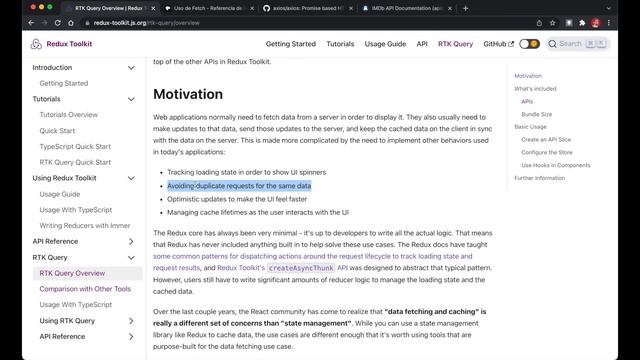Expand the Using RTK Query subsection
Image resolution: width=640 pixels, height=360 pixels.
click(x=131, y=321)
